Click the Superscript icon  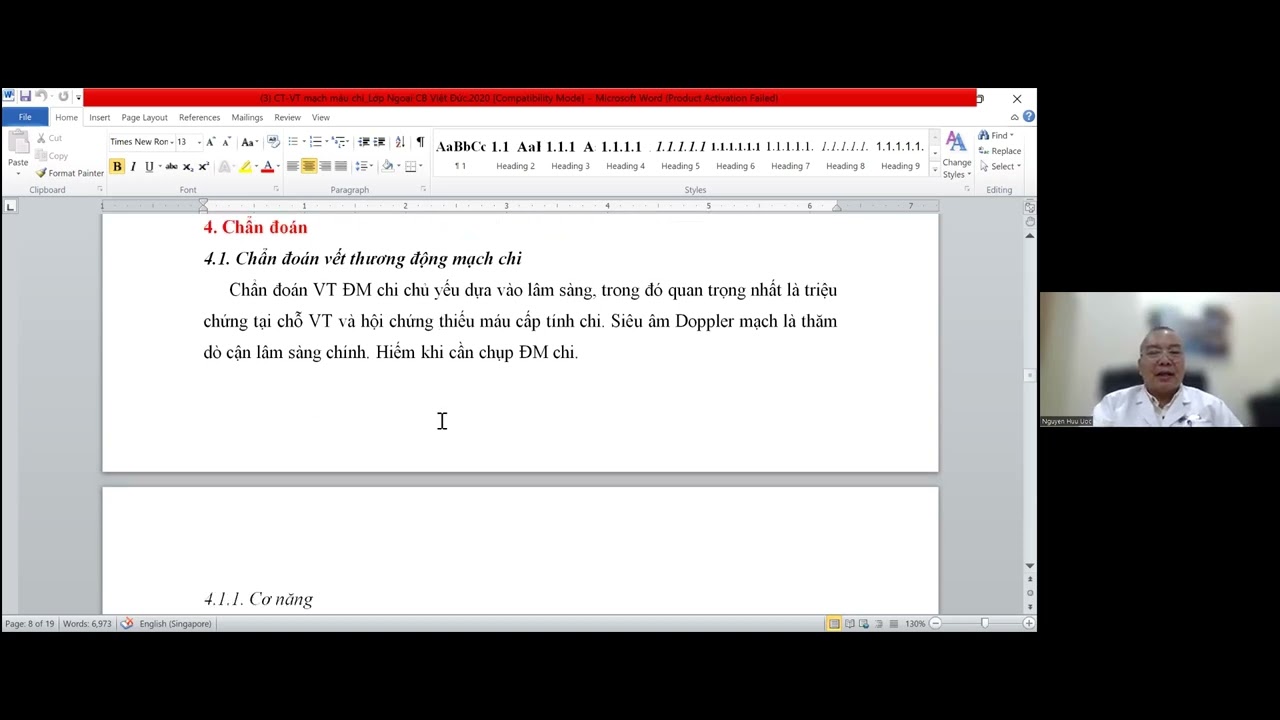(x=204, y=167)
